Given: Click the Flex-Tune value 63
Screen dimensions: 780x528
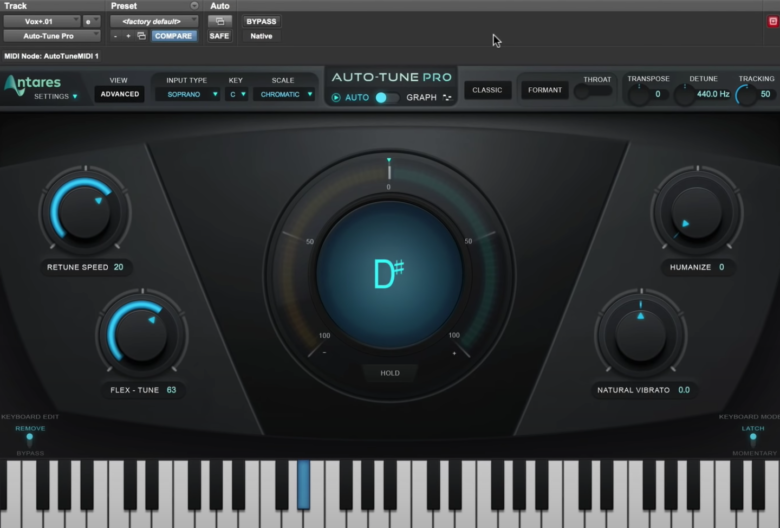Looking at the screenshot, I should coord(171,390).
